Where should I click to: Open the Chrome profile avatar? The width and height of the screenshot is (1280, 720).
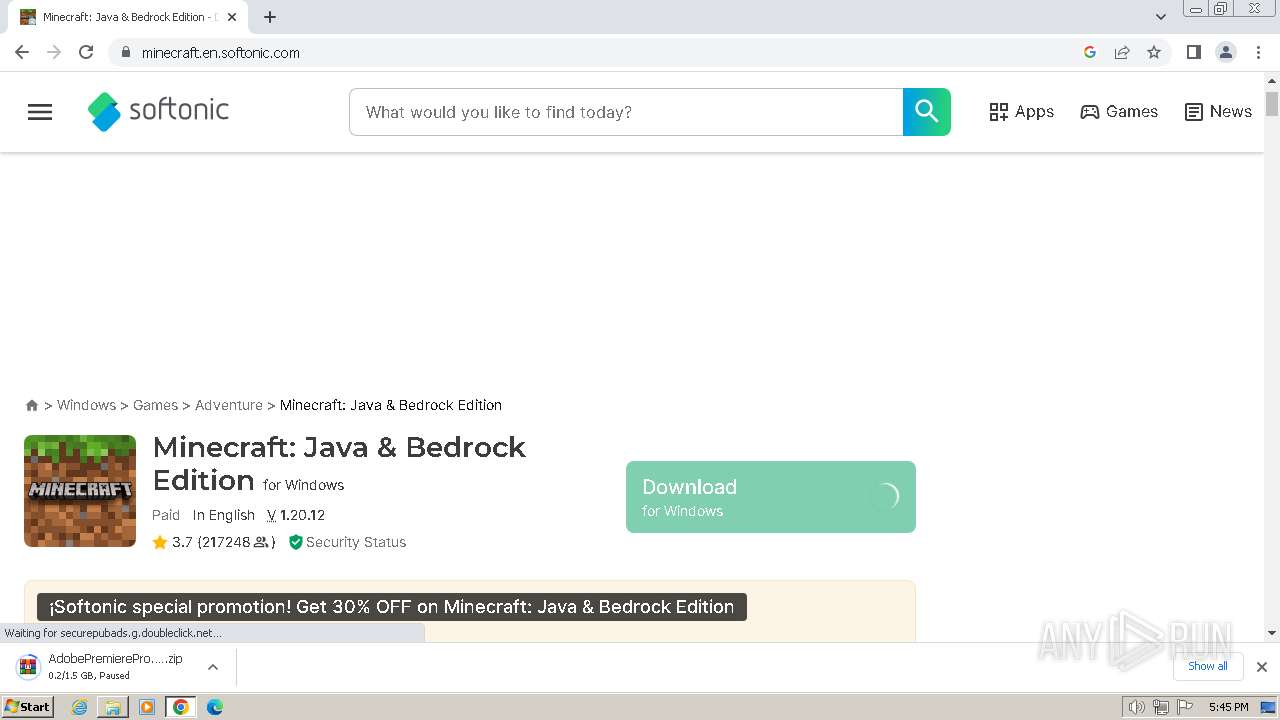click(x=1226, y=52)
